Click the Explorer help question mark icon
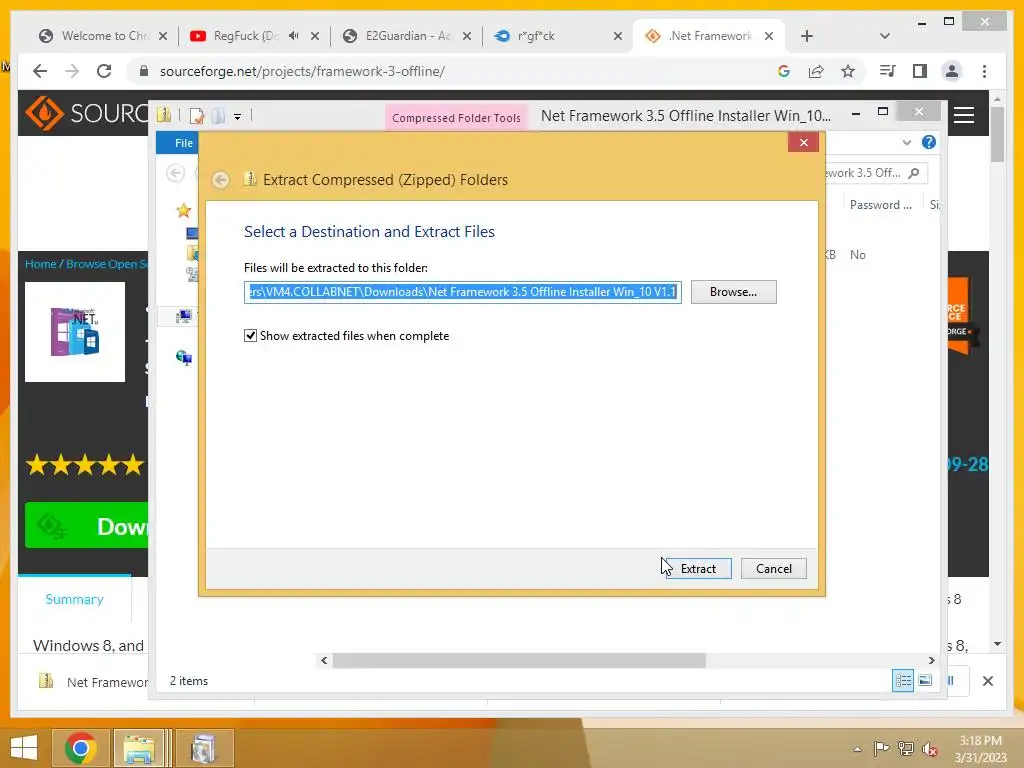Screen dimensions: 1024x768 click(929, 142)
